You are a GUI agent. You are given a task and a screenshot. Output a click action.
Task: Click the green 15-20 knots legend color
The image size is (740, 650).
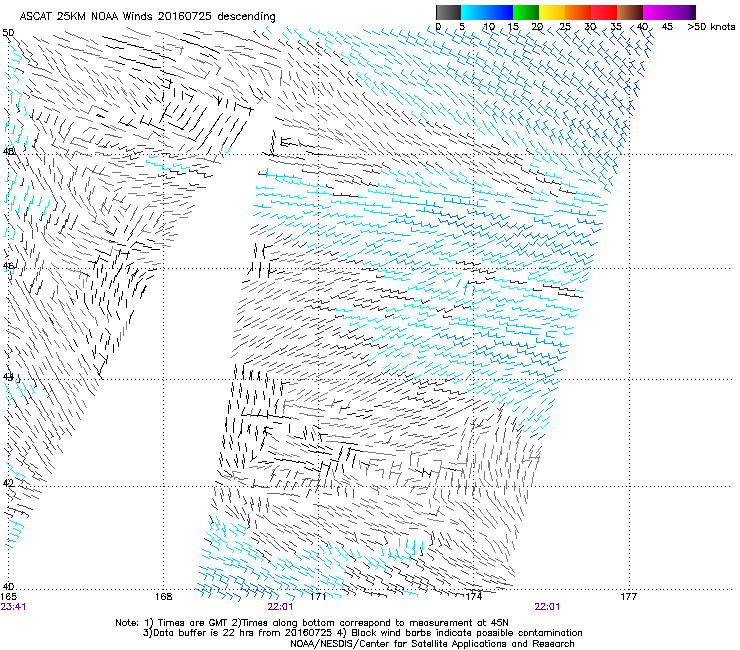click(526, 12)
